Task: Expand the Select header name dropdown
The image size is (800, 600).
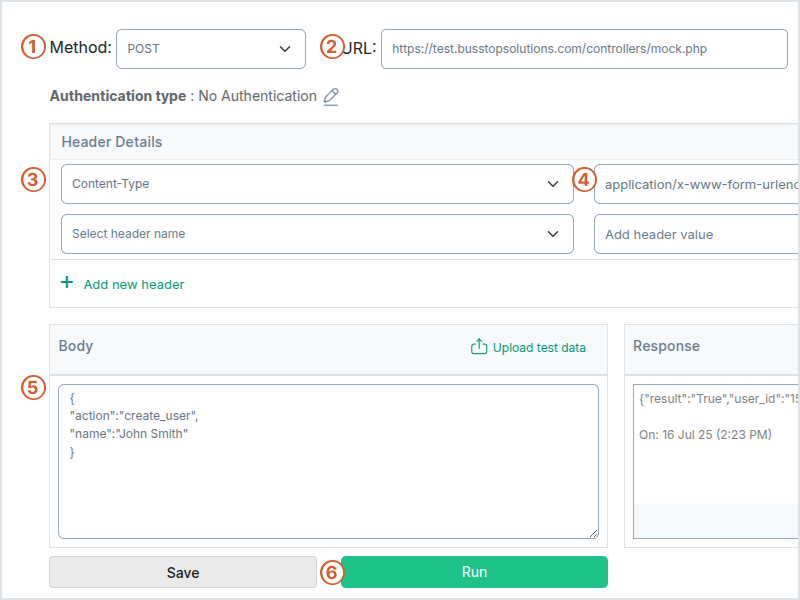Action: click(317, 234)
